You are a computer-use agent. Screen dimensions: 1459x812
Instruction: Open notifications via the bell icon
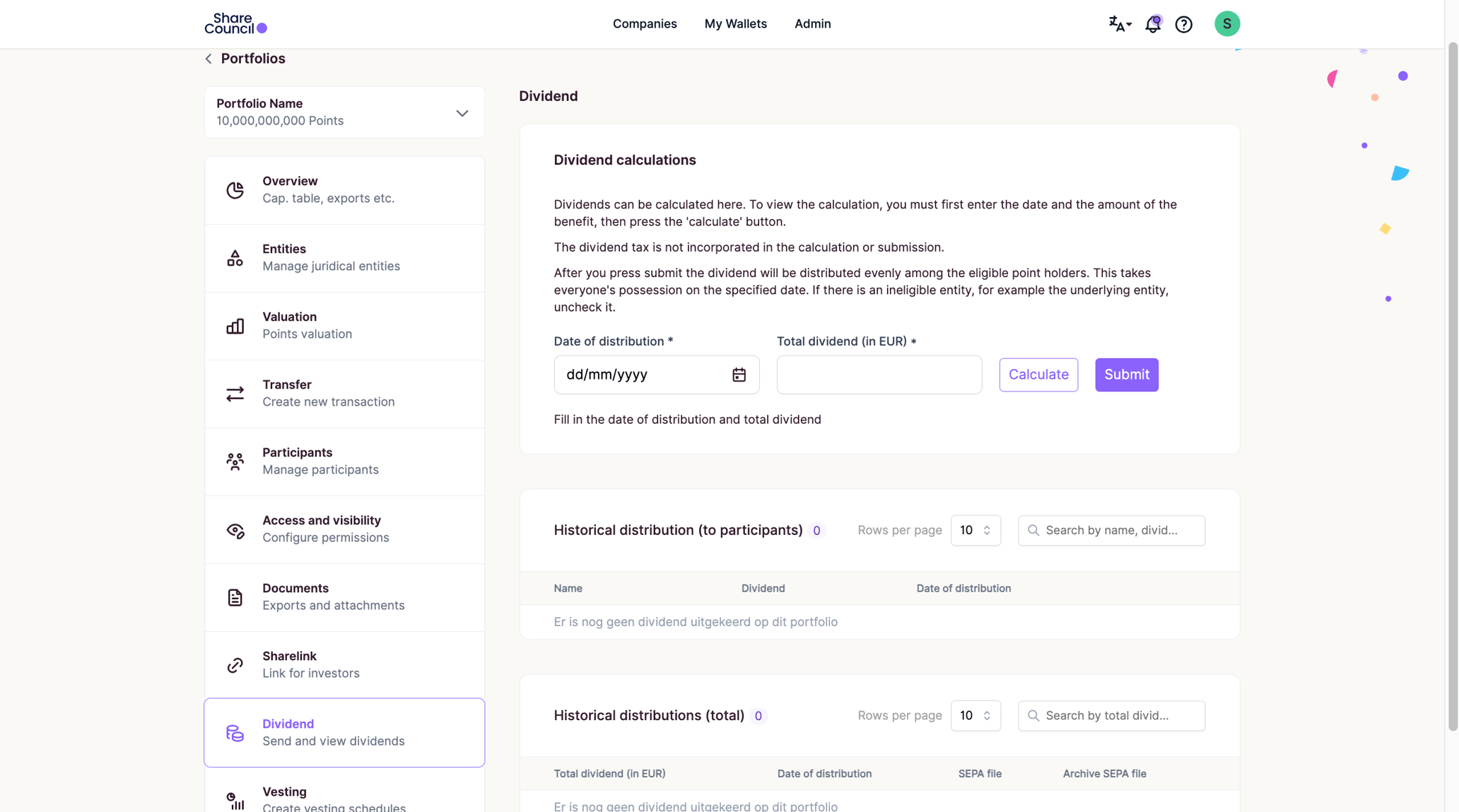[1152, 24]
